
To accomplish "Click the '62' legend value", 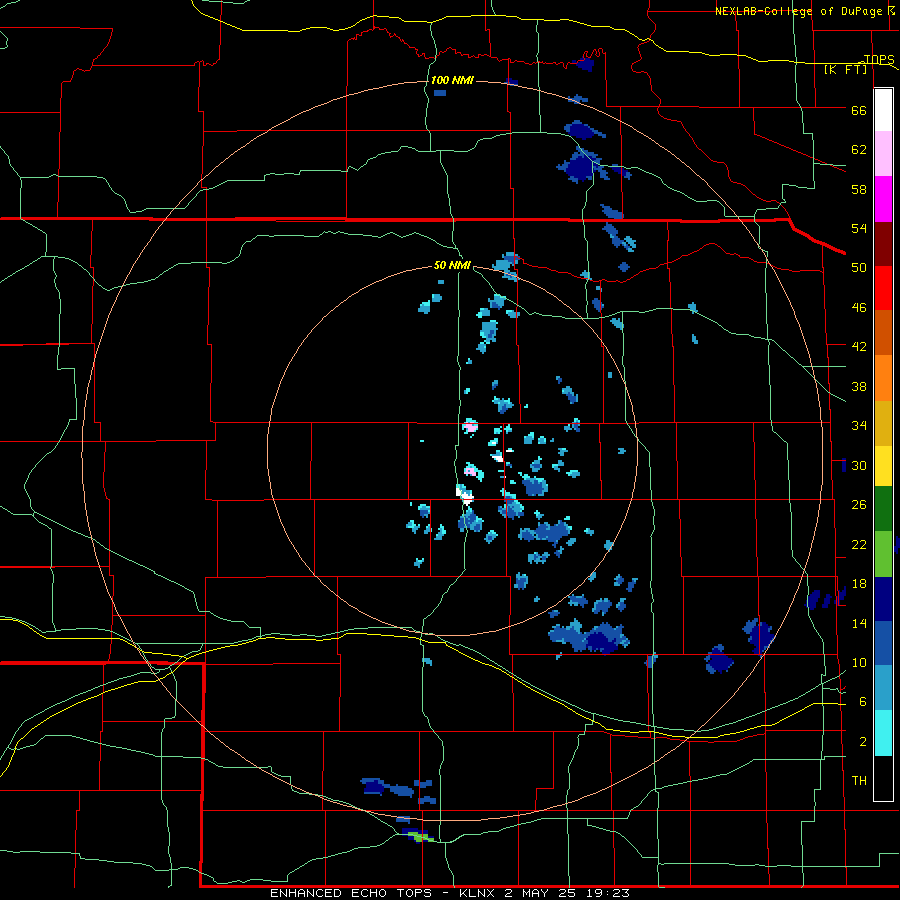I will click(859, 149).
